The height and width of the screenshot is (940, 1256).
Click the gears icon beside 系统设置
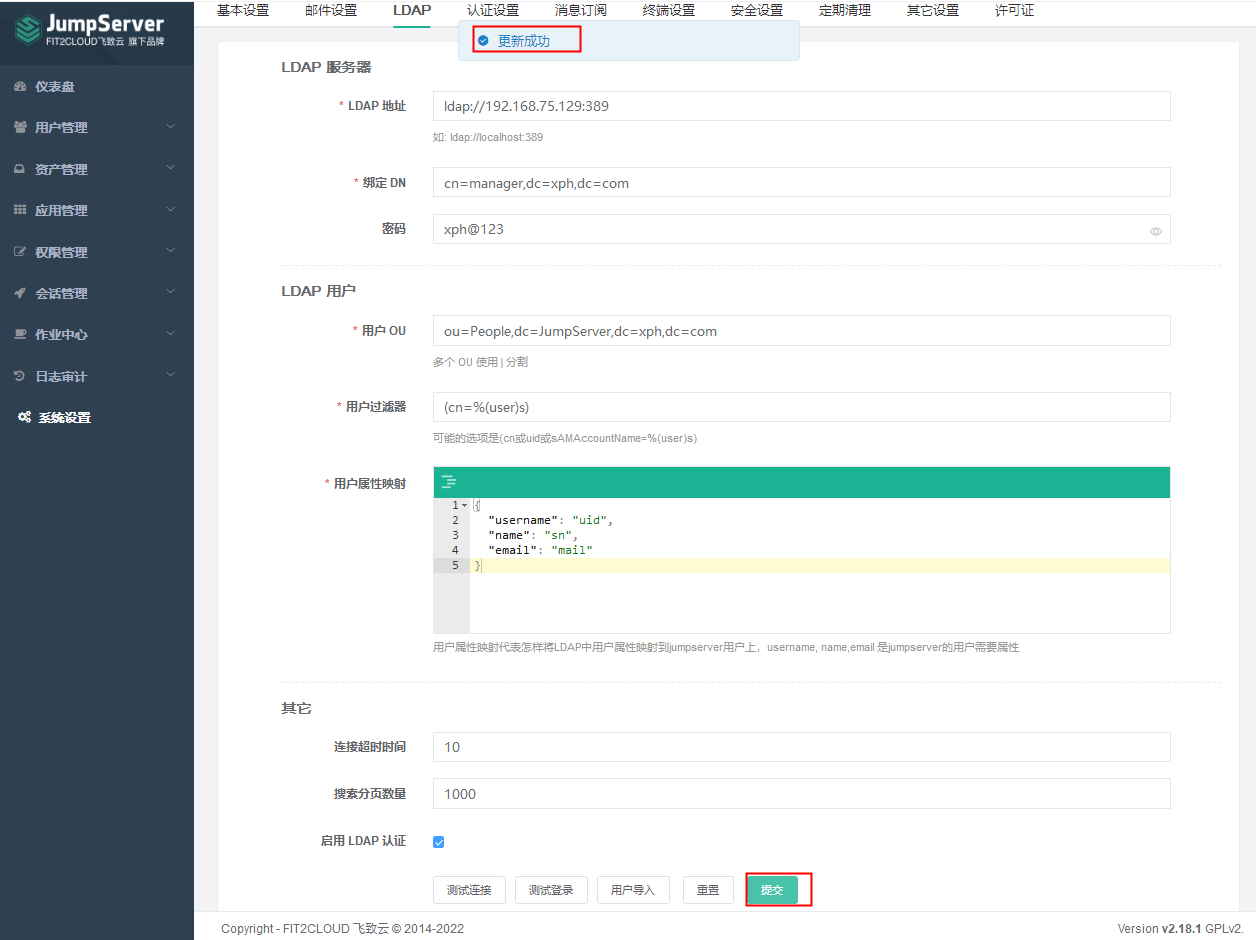coord(25,418)
